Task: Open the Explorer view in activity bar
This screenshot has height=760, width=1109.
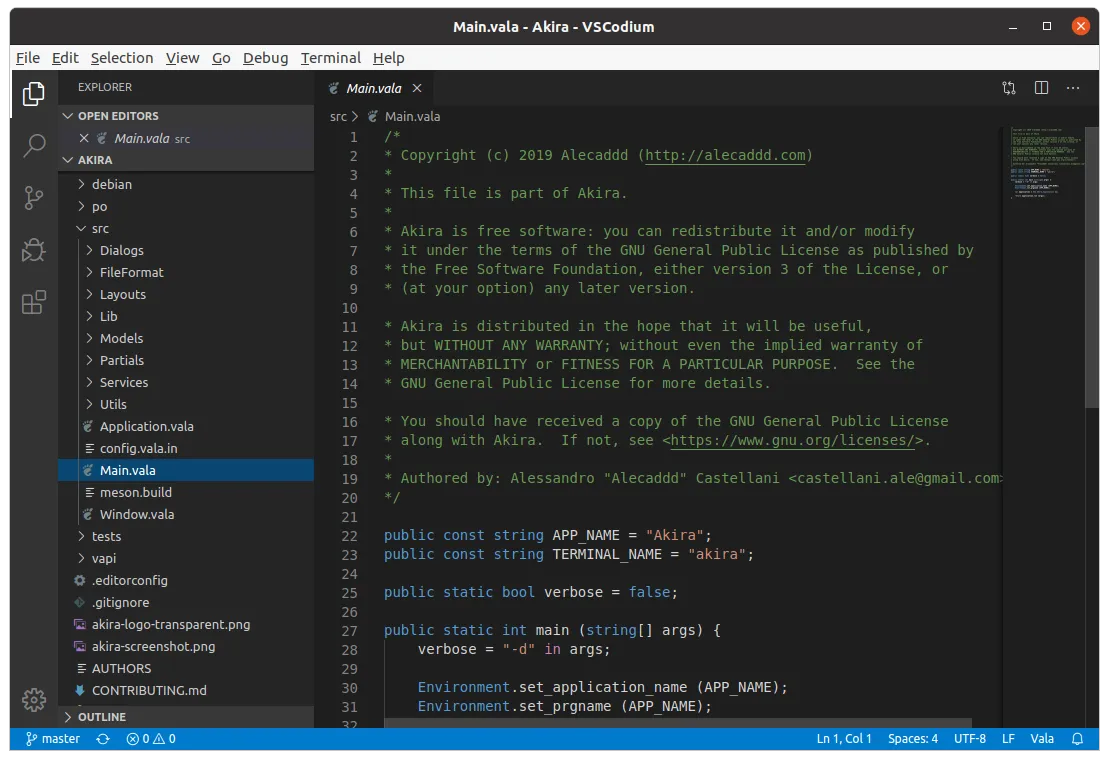Action: (x=33, y=94)
